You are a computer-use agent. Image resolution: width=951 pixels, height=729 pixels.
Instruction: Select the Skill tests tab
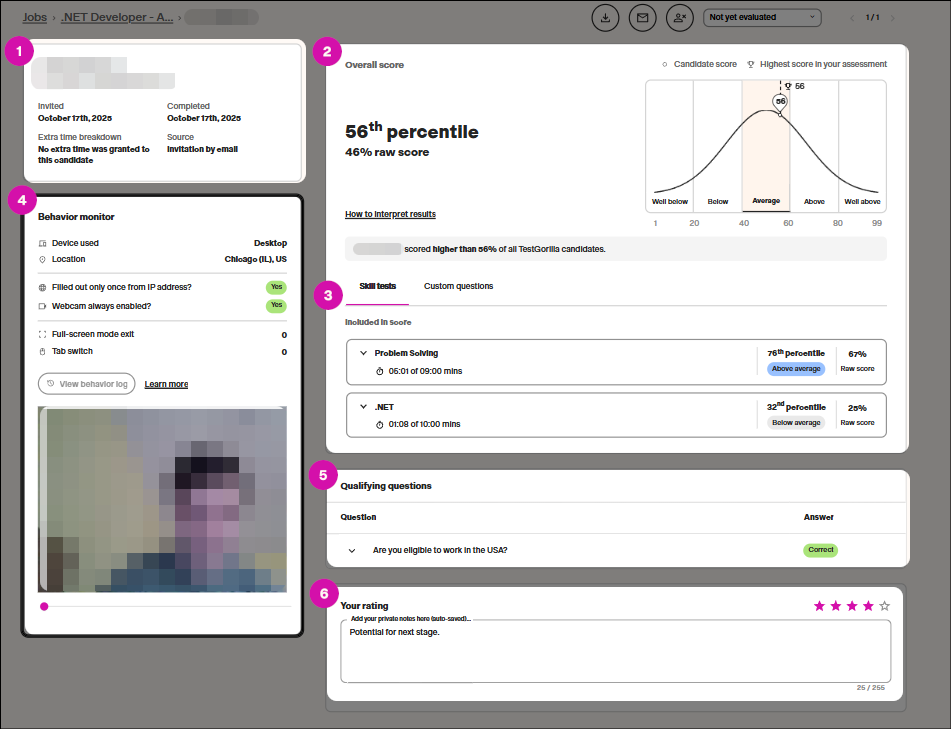[x=378, y=287]
